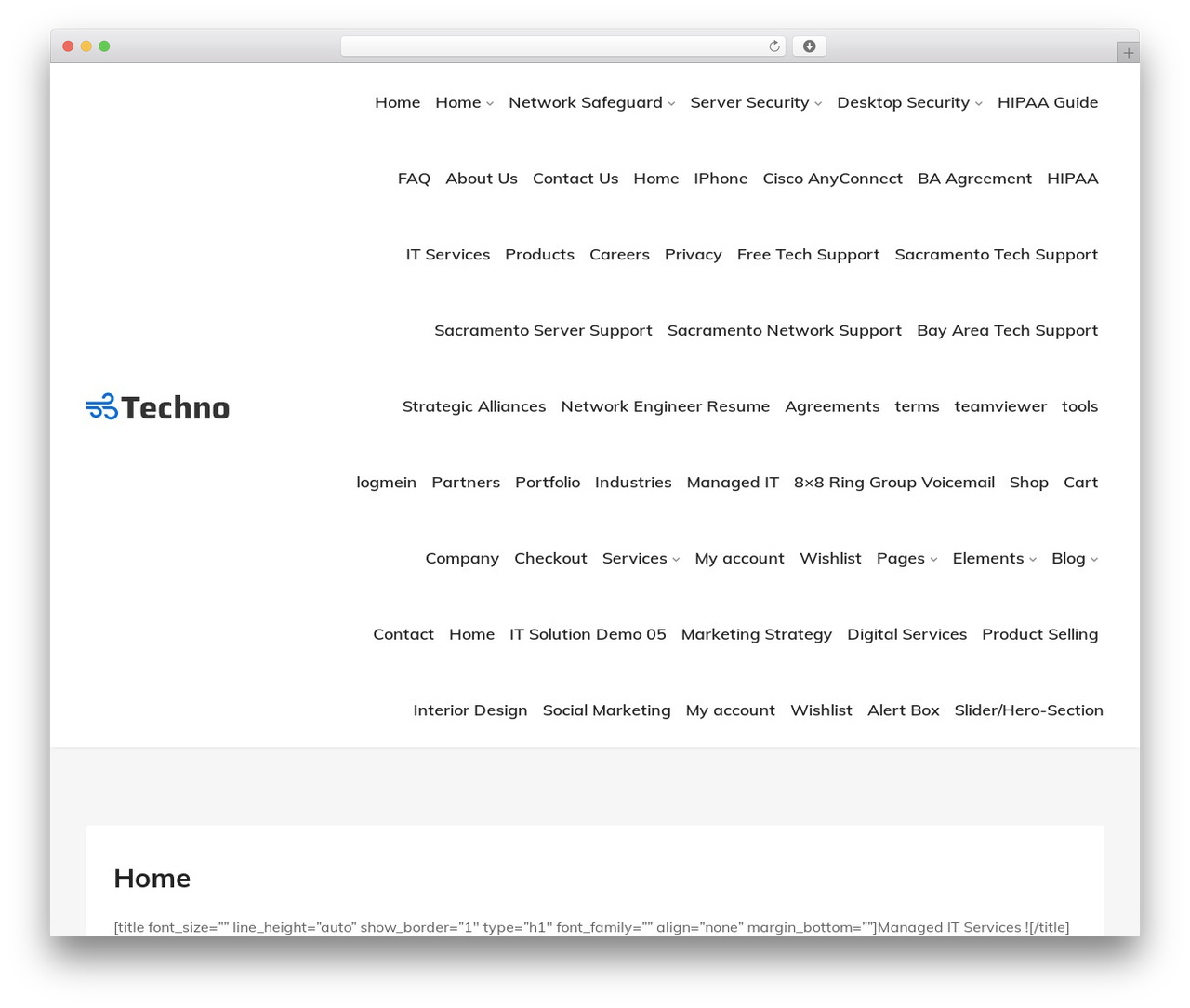This screenshot has width=1190, height=1008.
Task: Open the Cisco AnyConnect page
Action: pyautogui.click(x=833, y=179)
